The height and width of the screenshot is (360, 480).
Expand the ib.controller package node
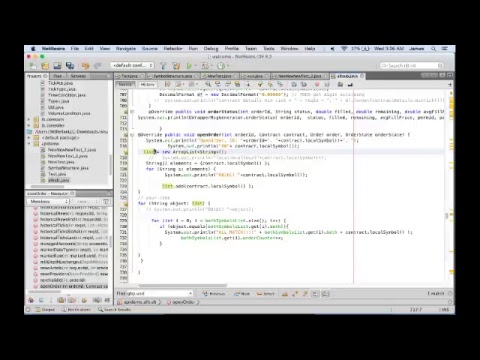pyautogui.click(x=29, y=125)
